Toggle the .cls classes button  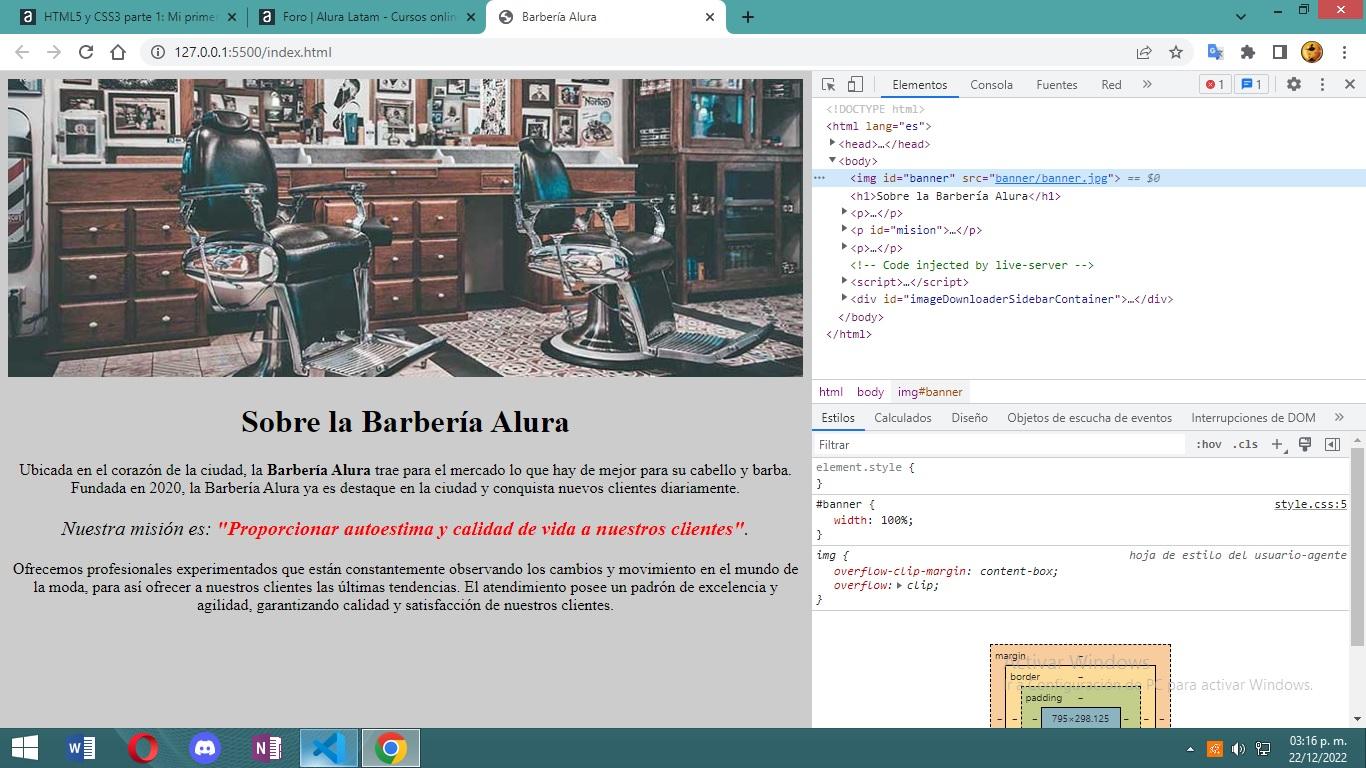[1245, 444]
